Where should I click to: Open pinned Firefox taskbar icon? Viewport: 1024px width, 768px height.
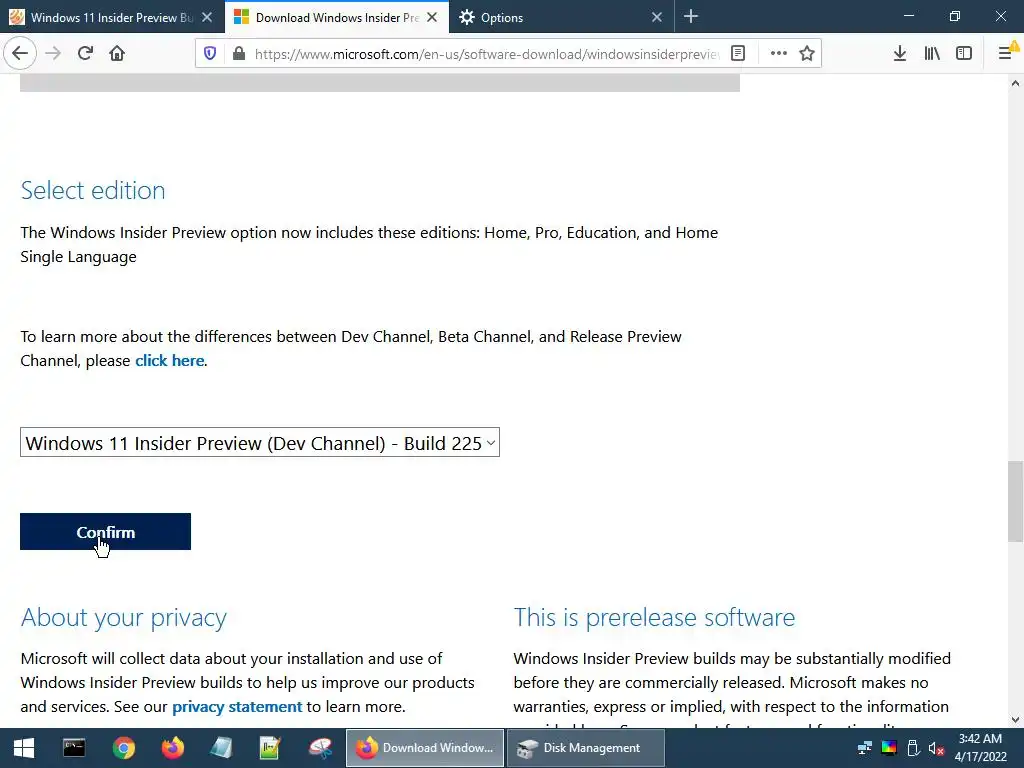[x=173, y=748]
